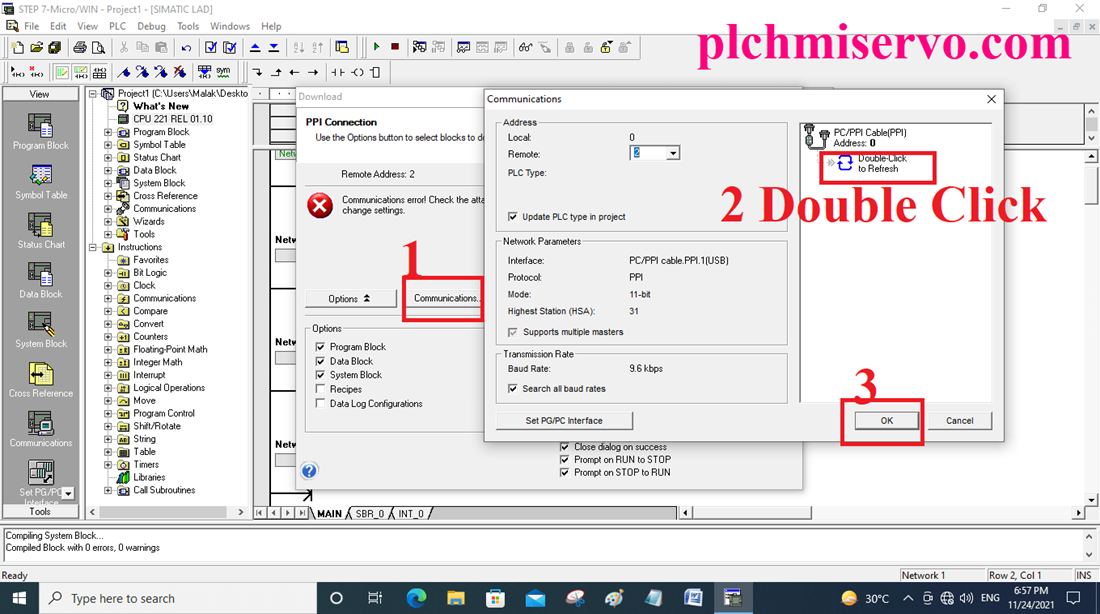Open Communications in View sidebar
Screen dimensions: 1100x614
(x=41, y=429)
